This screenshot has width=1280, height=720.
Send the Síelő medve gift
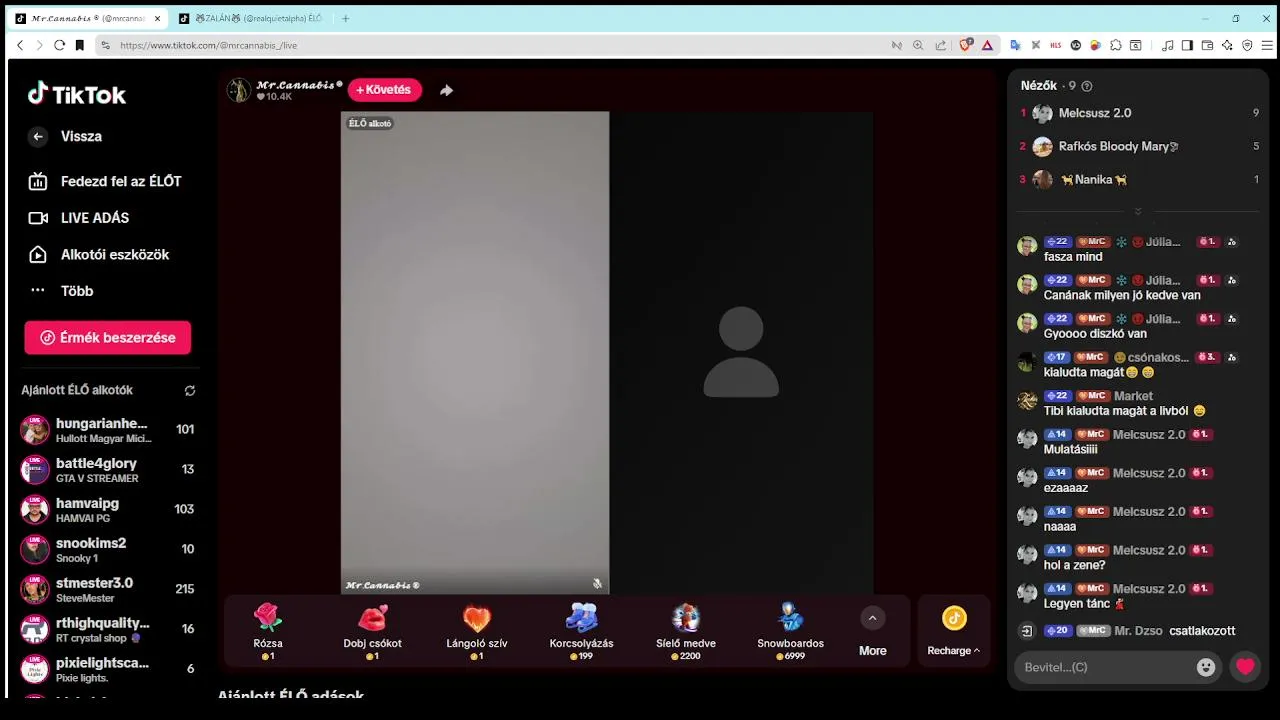coord(686,631)
